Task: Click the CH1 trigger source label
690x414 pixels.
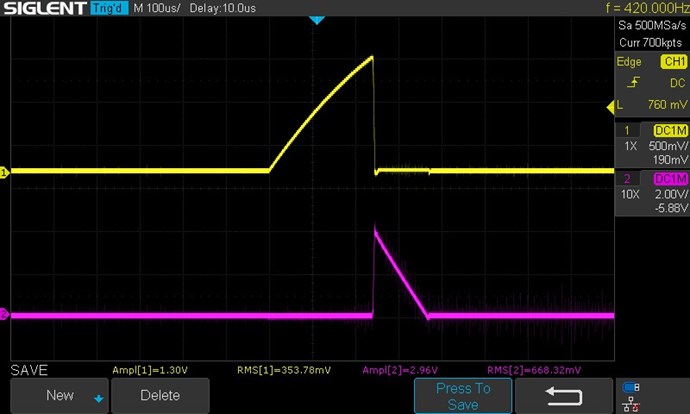Action: tap(674, 62)
